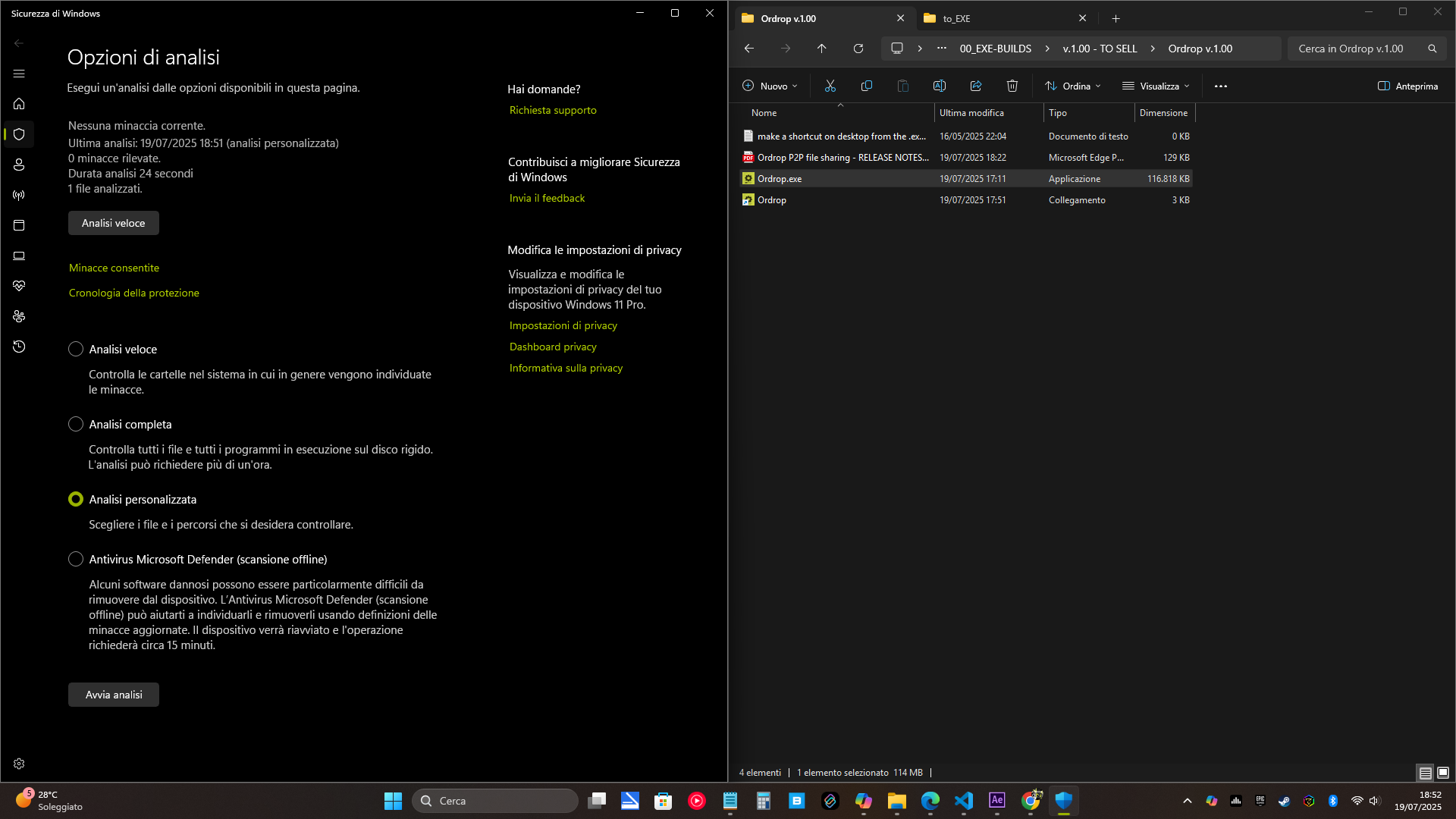Expand the Visualizza view dropdown
This screenshot has width=1456, height=819.
(1156, 86)
